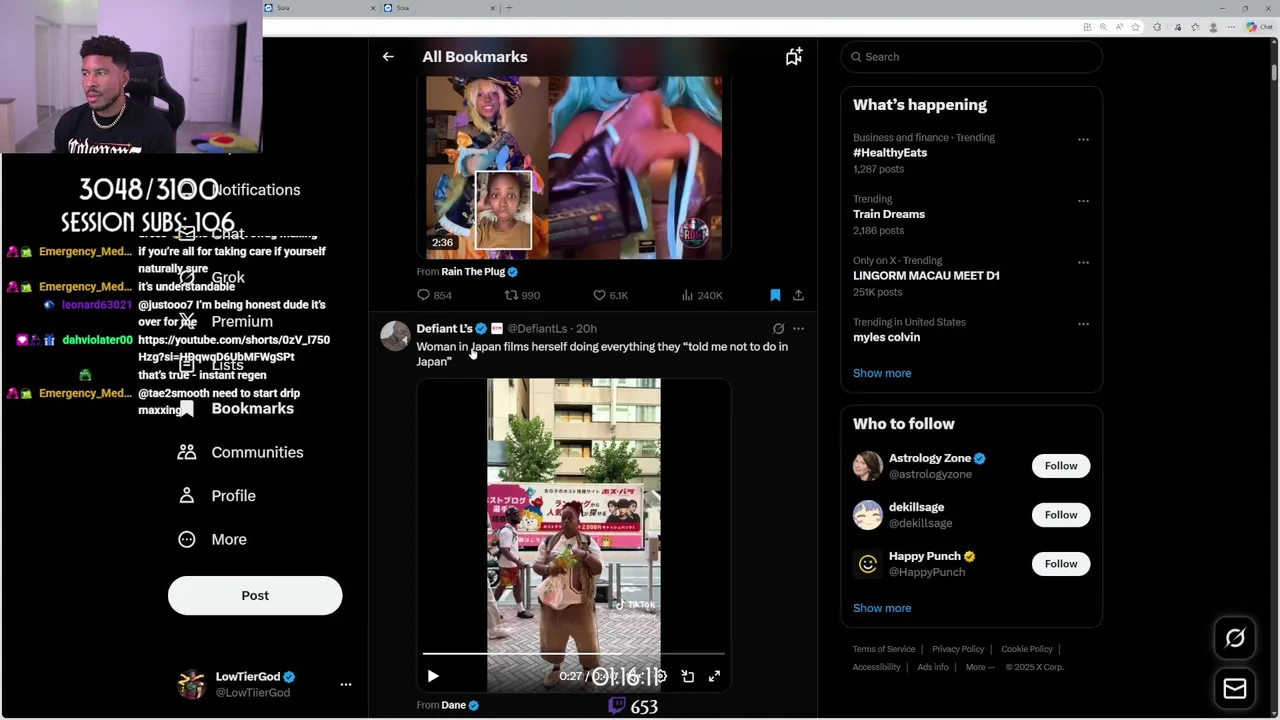Open Messages floating button
The height and width of the screenshot is (720, 1280).
(1235, 689)
